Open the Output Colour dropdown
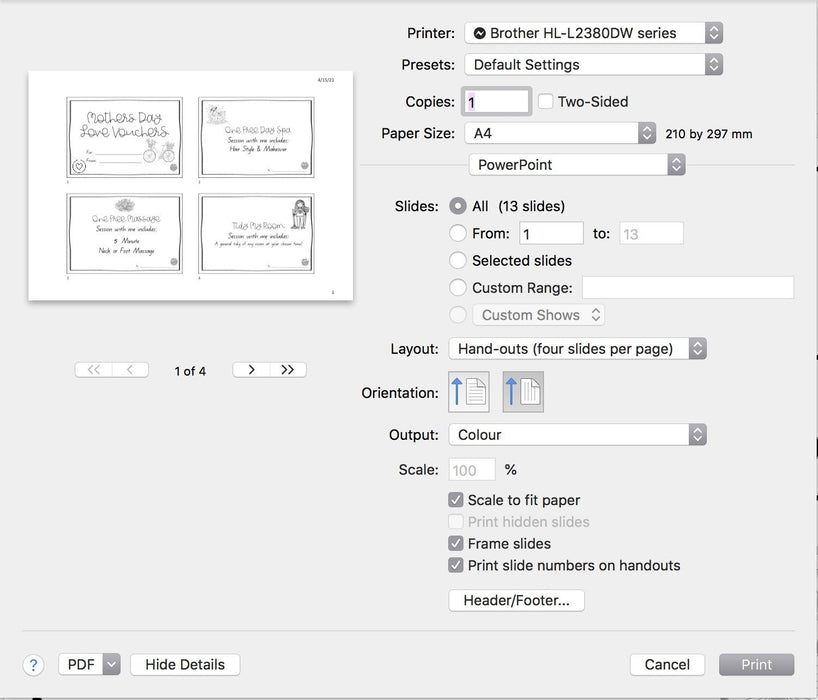Image resolution: width=818 pixels, height=700 pixels. 577,435
